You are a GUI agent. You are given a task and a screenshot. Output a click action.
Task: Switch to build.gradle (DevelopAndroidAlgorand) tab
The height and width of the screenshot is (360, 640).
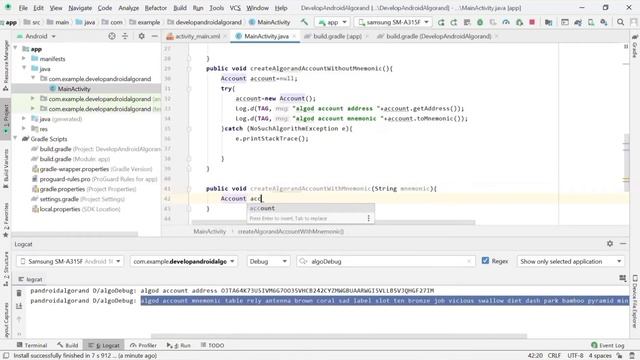coord(438,36)
